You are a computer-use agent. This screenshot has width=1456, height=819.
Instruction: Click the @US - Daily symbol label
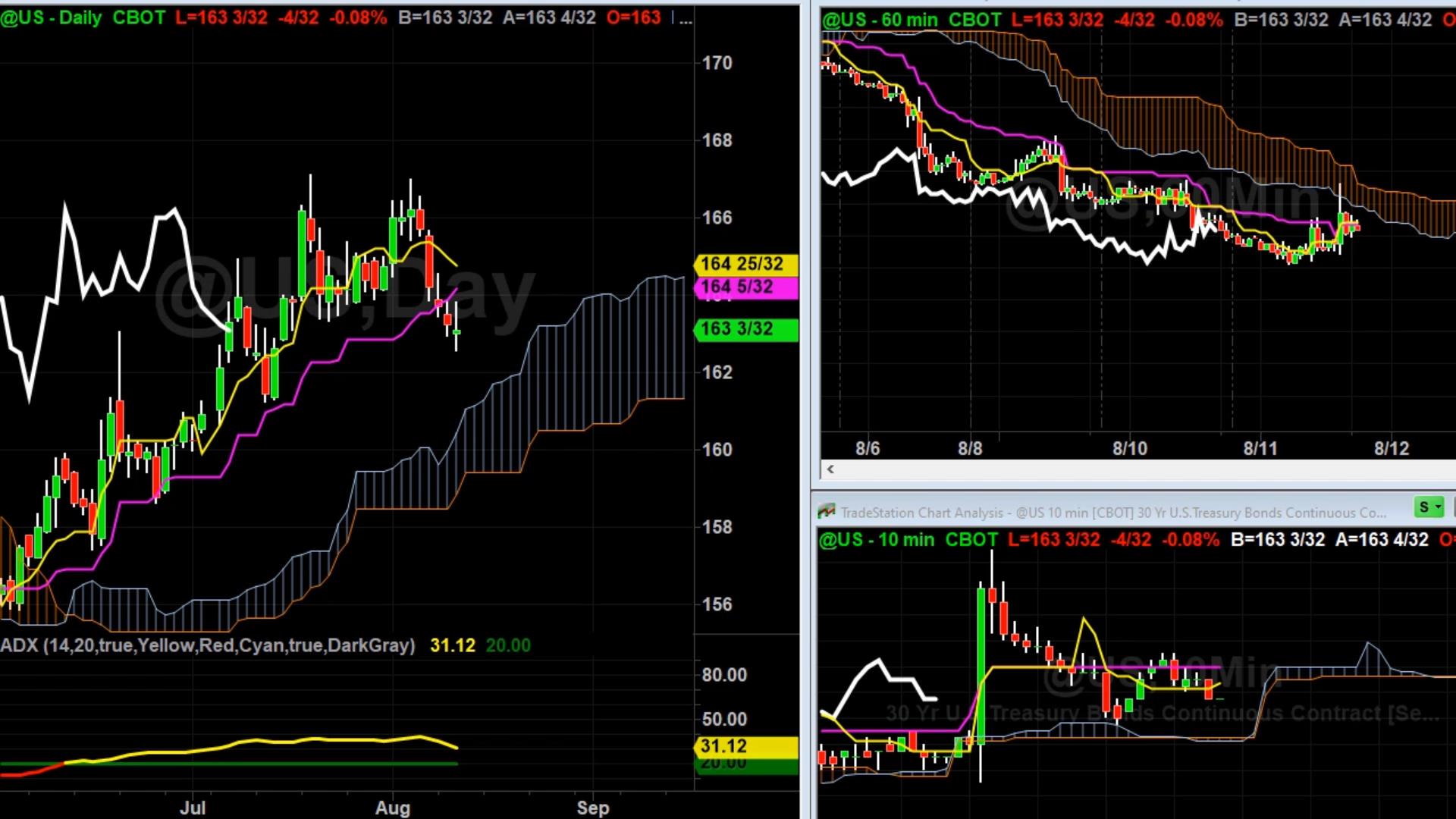51,17
